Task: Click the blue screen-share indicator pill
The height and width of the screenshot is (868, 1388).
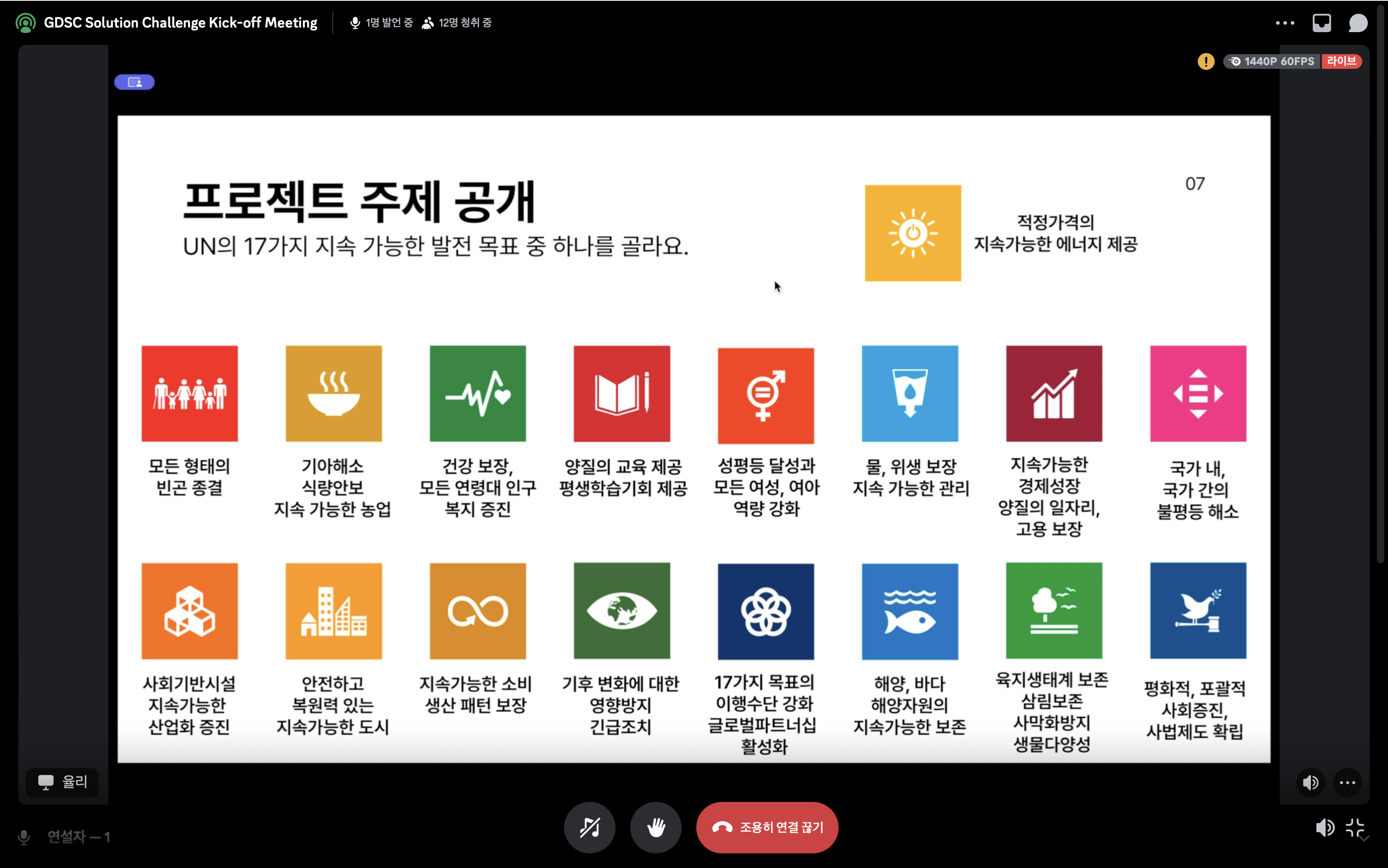Action: [x=134, y=82]
